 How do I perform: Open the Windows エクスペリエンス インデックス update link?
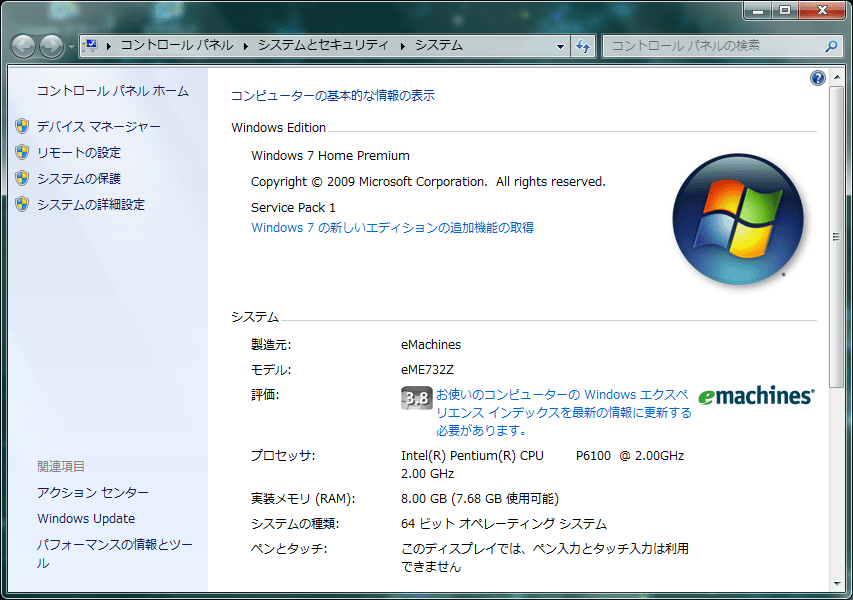(x=564, y=412)
